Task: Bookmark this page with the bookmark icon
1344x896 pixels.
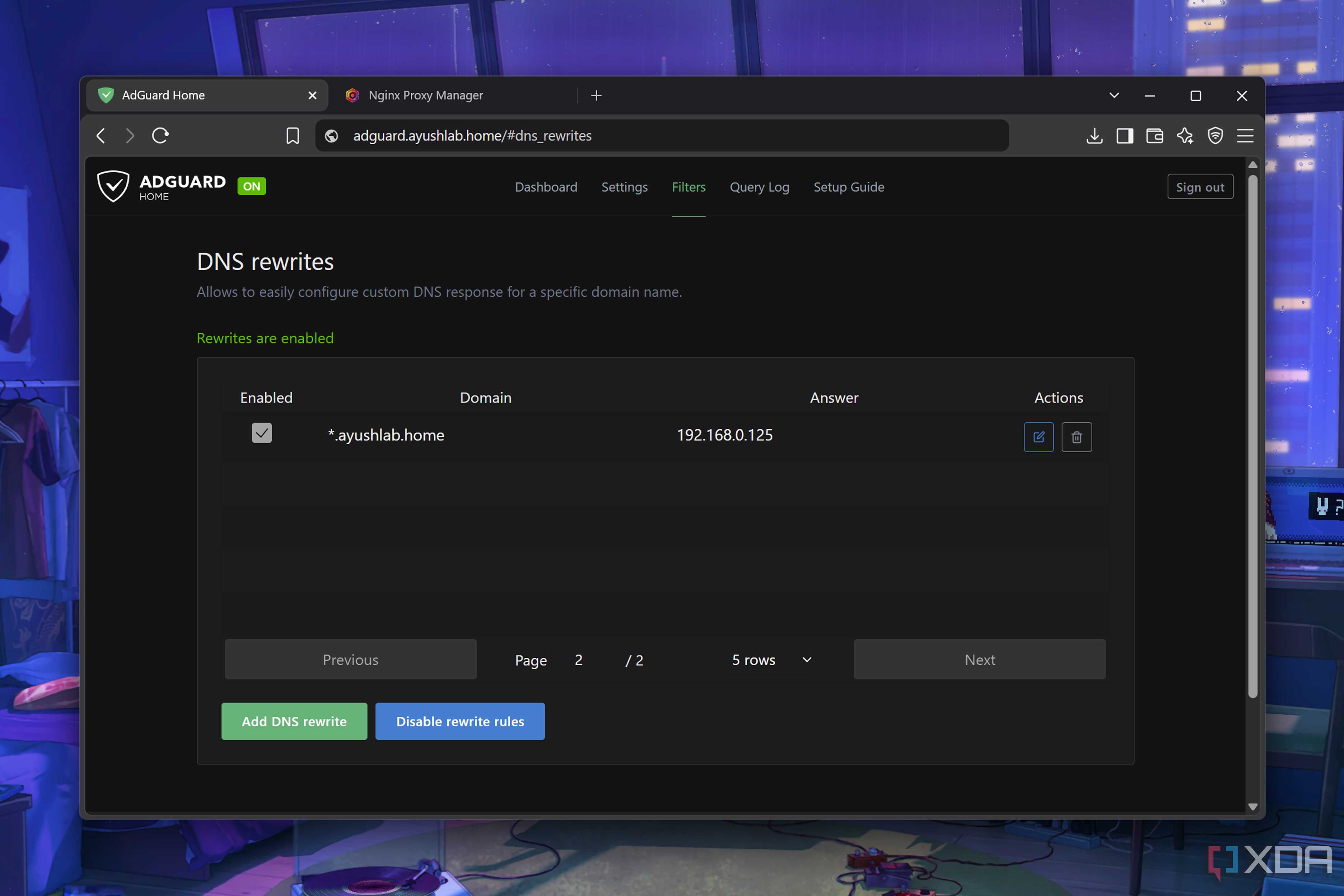Action: (x=292, y=136)
